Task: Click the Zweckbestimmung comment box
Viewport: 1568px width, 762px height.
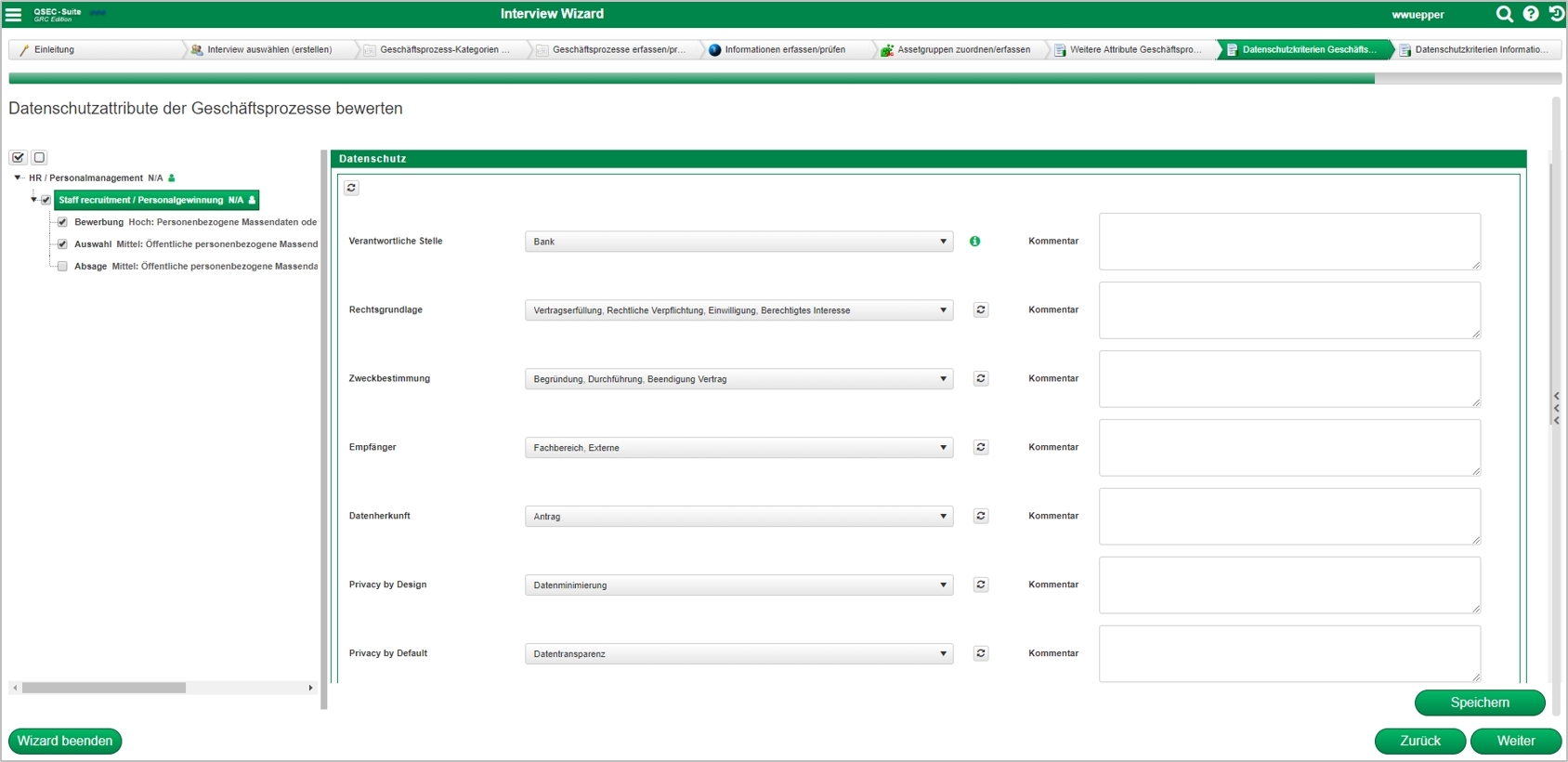Action: [x=1289, y=379]
